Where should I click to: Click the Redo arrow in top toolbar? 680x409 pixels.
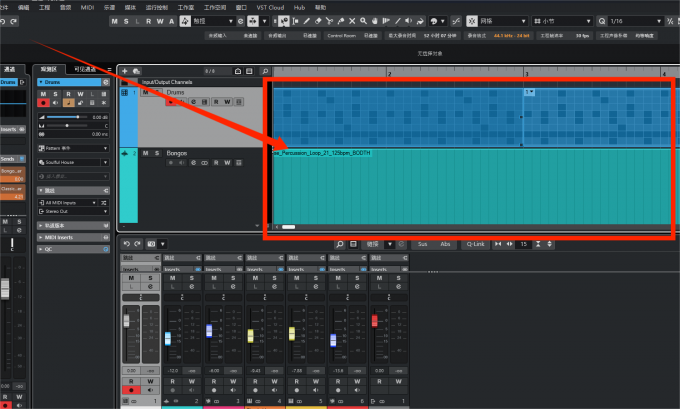[14, 21]
